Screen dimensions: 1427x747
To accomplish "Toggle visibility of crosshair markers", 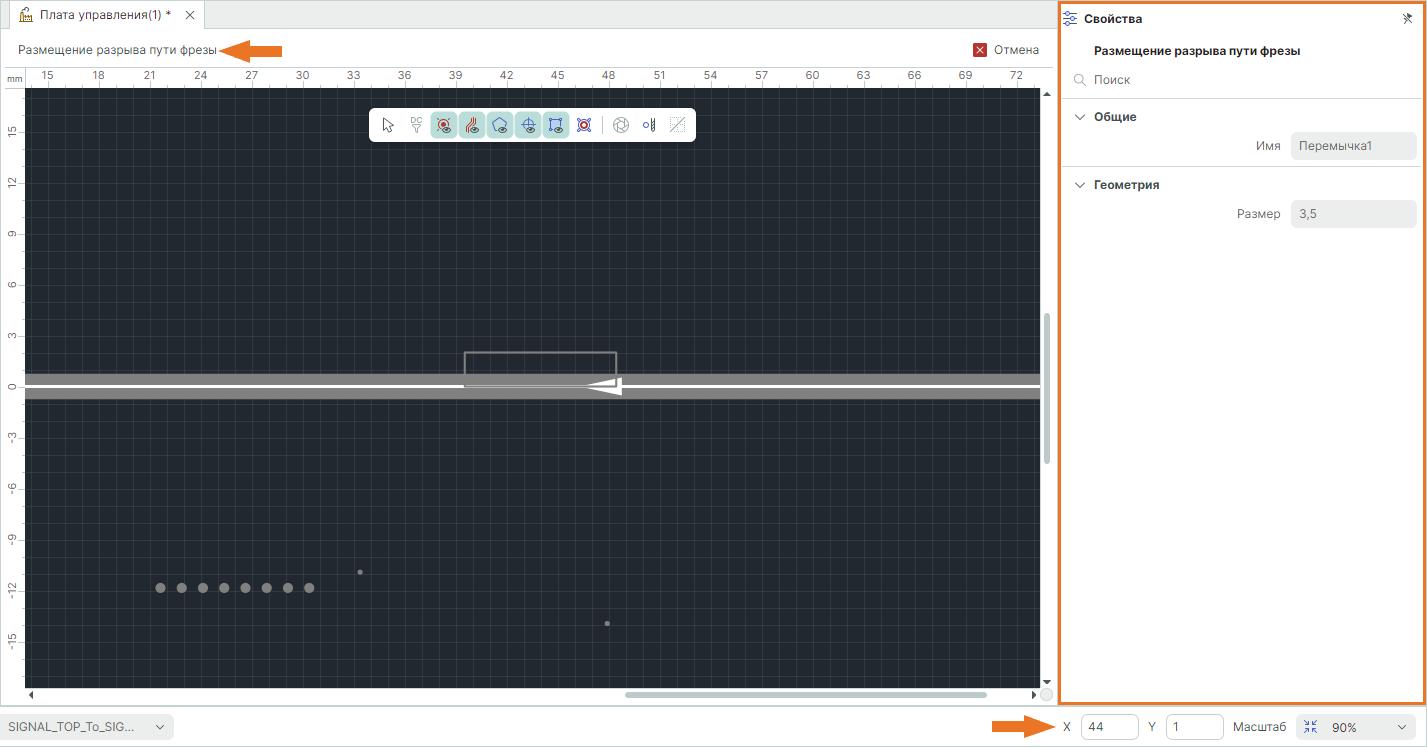I will (528, 125).
